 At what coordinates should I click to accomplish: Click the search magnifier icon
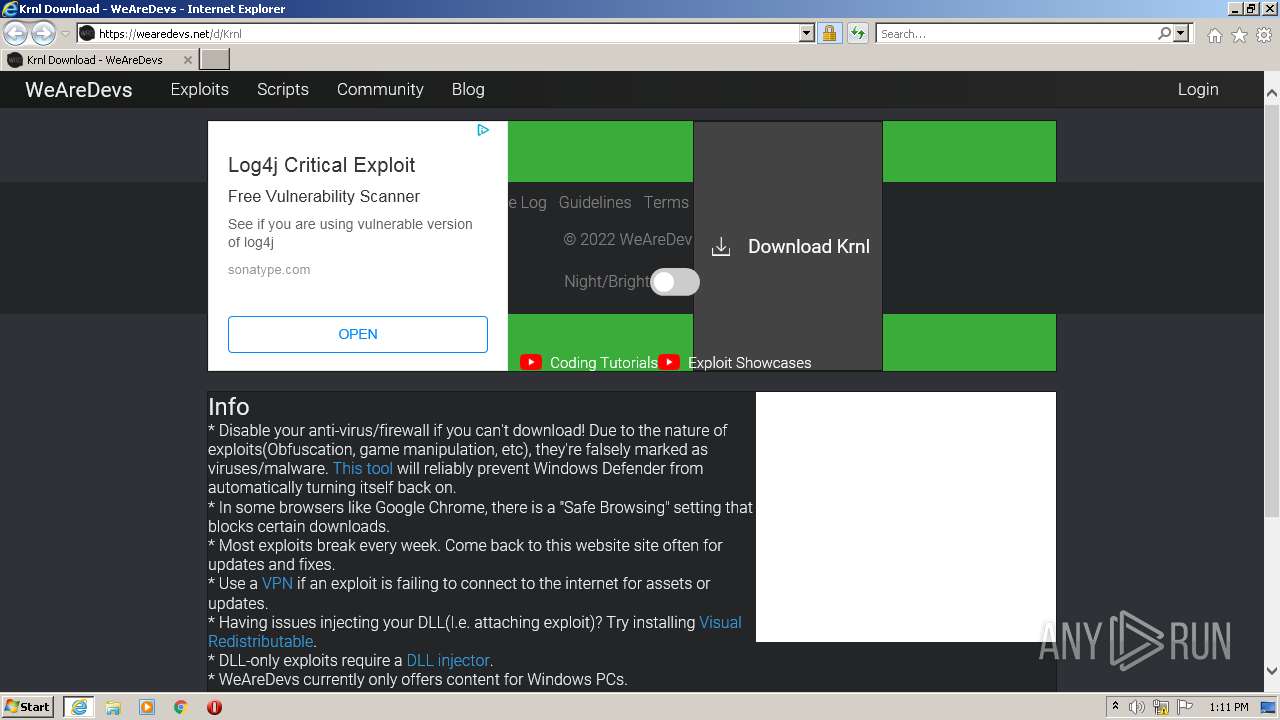[1164, 33]
